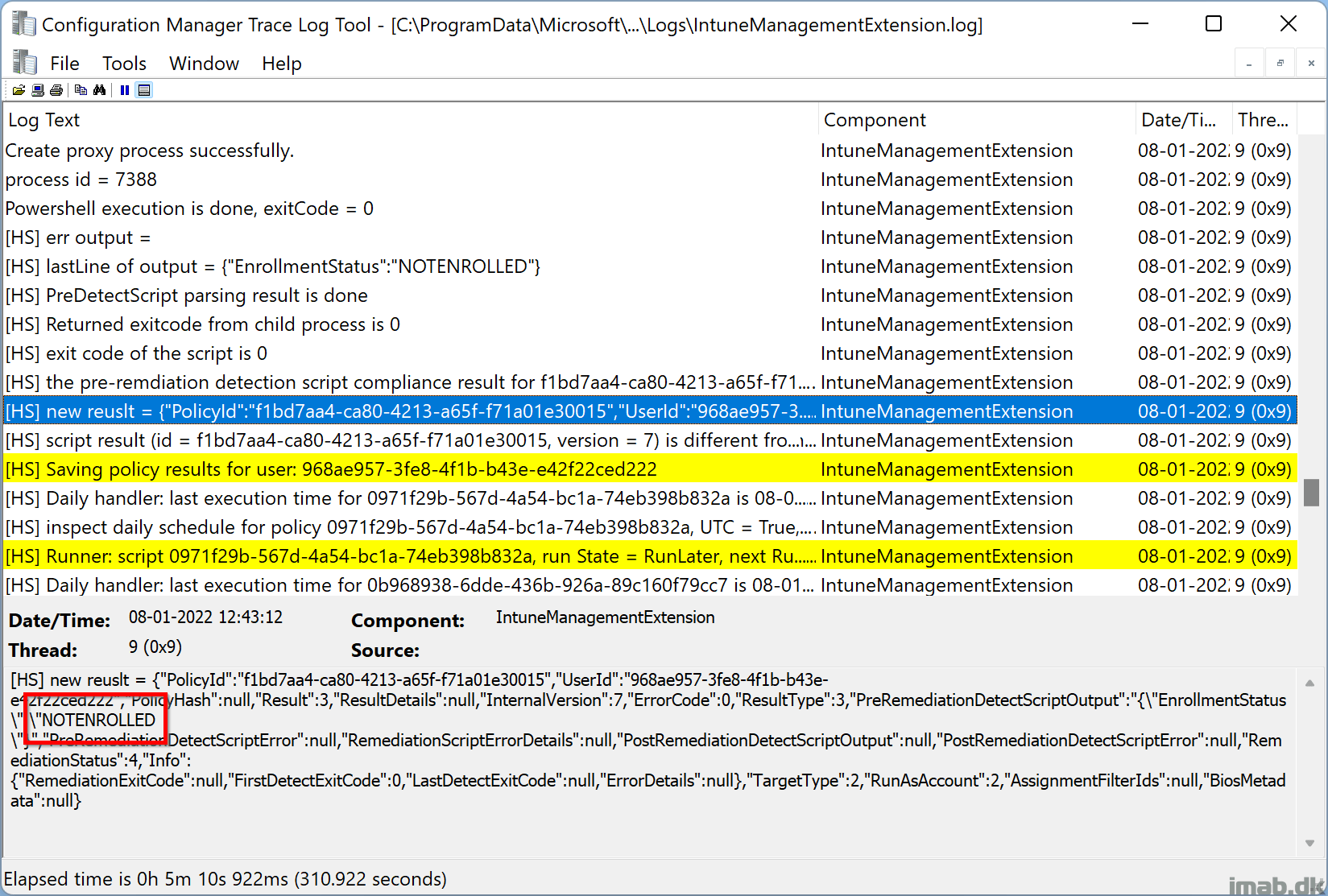The height and width of the screenshot is (896, 1328).
Task: Sort by the Date/Time column header
Action: click(x=1184, y=120)
